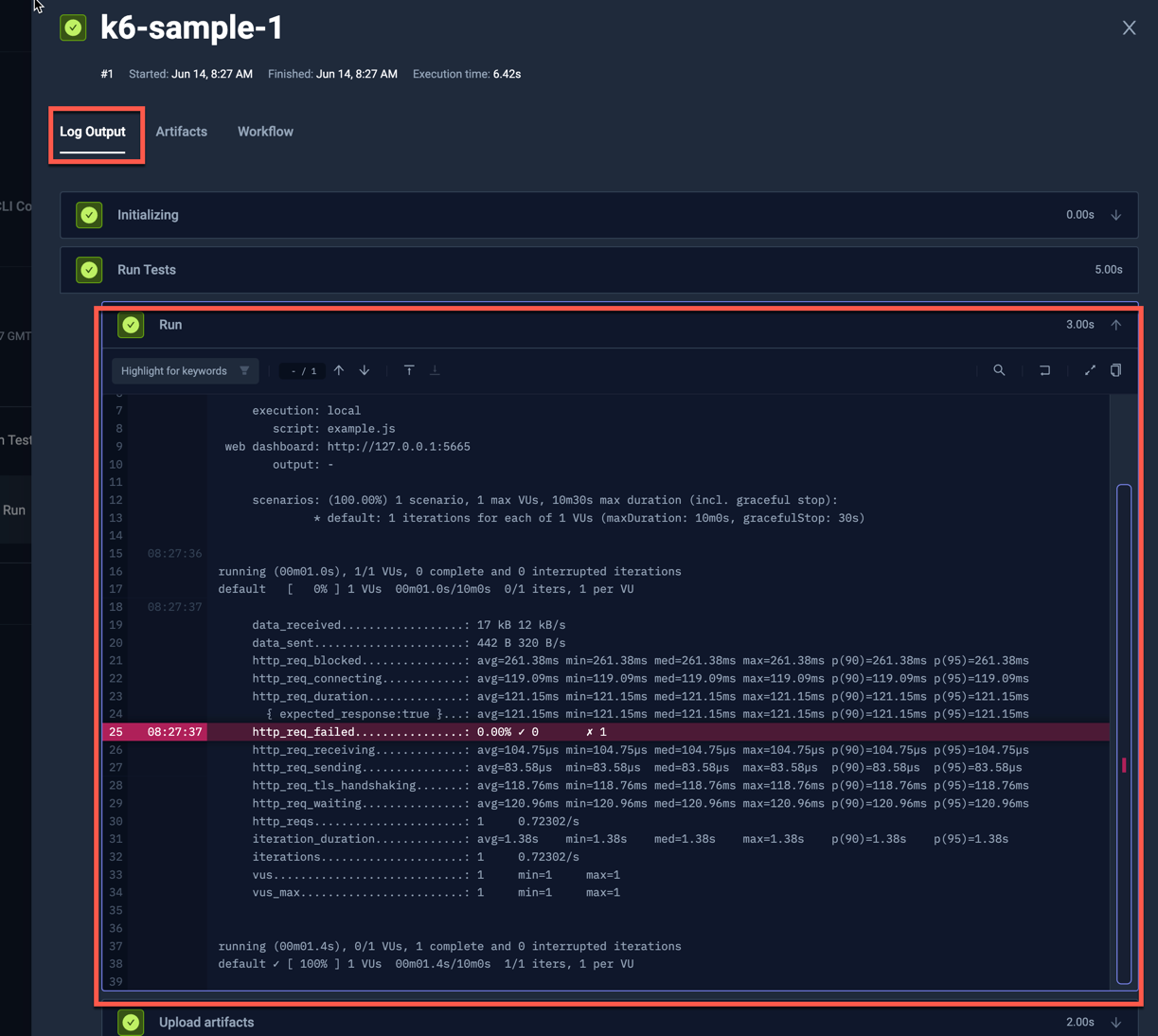
Task: Toggle word wrap for the log output
Action: click(x=1044, y=370)
